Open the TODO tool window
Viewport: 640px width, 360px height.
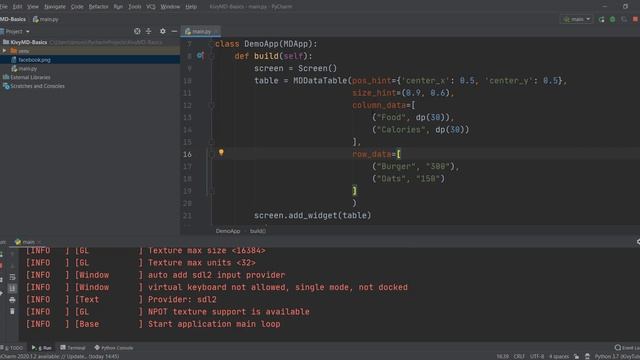click(12, 348)
